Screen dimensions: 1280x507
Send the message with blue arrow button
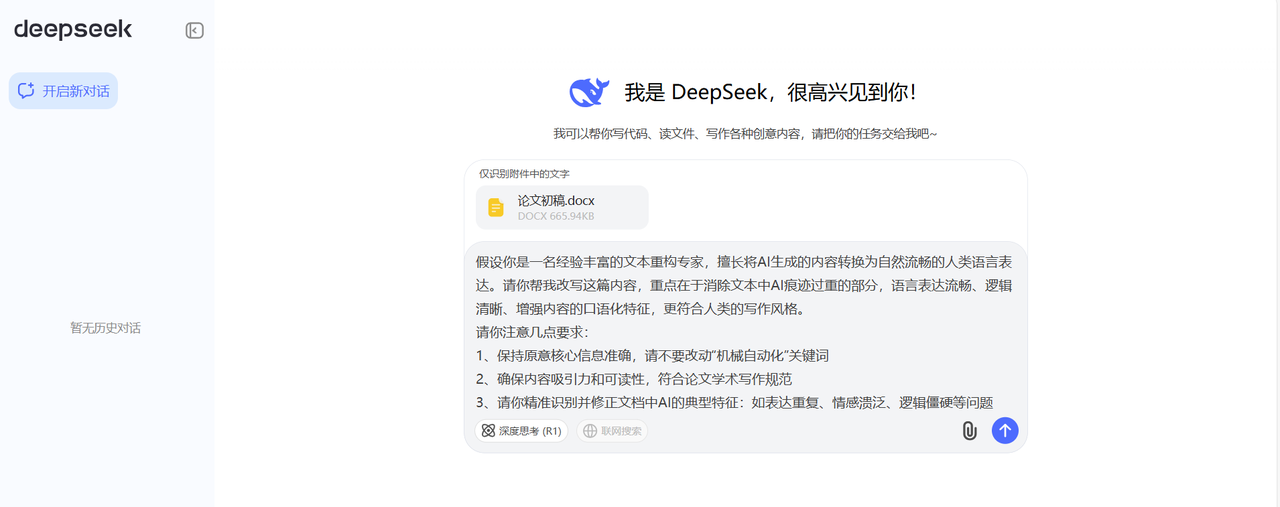(x=1005, y=431)
